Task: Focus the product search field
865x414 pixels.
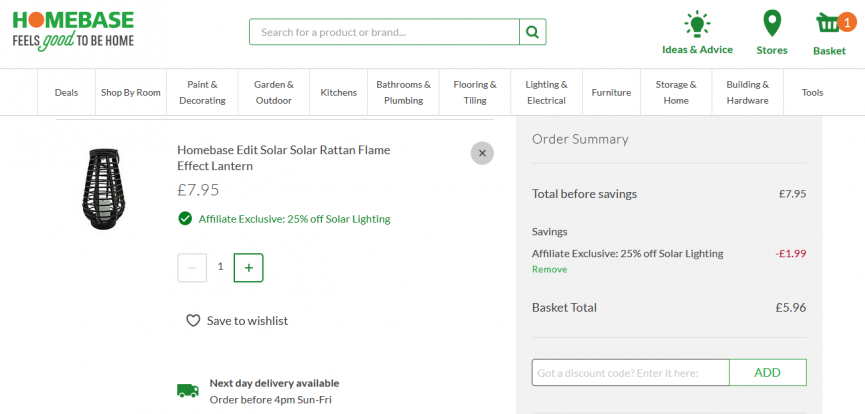Action: point(385,32)
